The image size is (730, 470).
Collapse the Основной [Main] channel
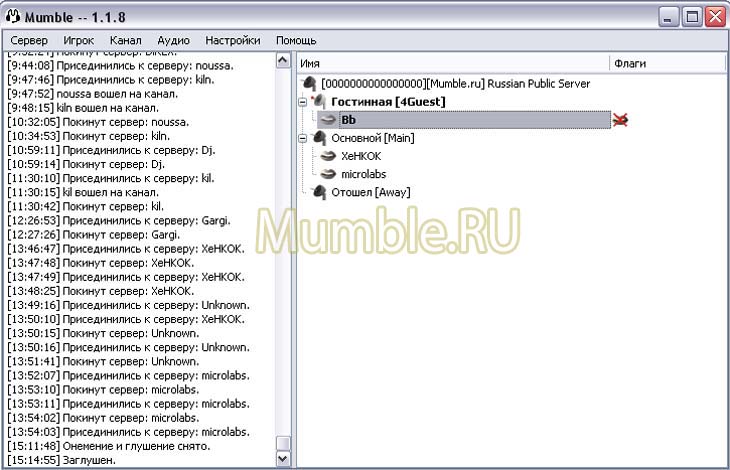click(303, 138)
